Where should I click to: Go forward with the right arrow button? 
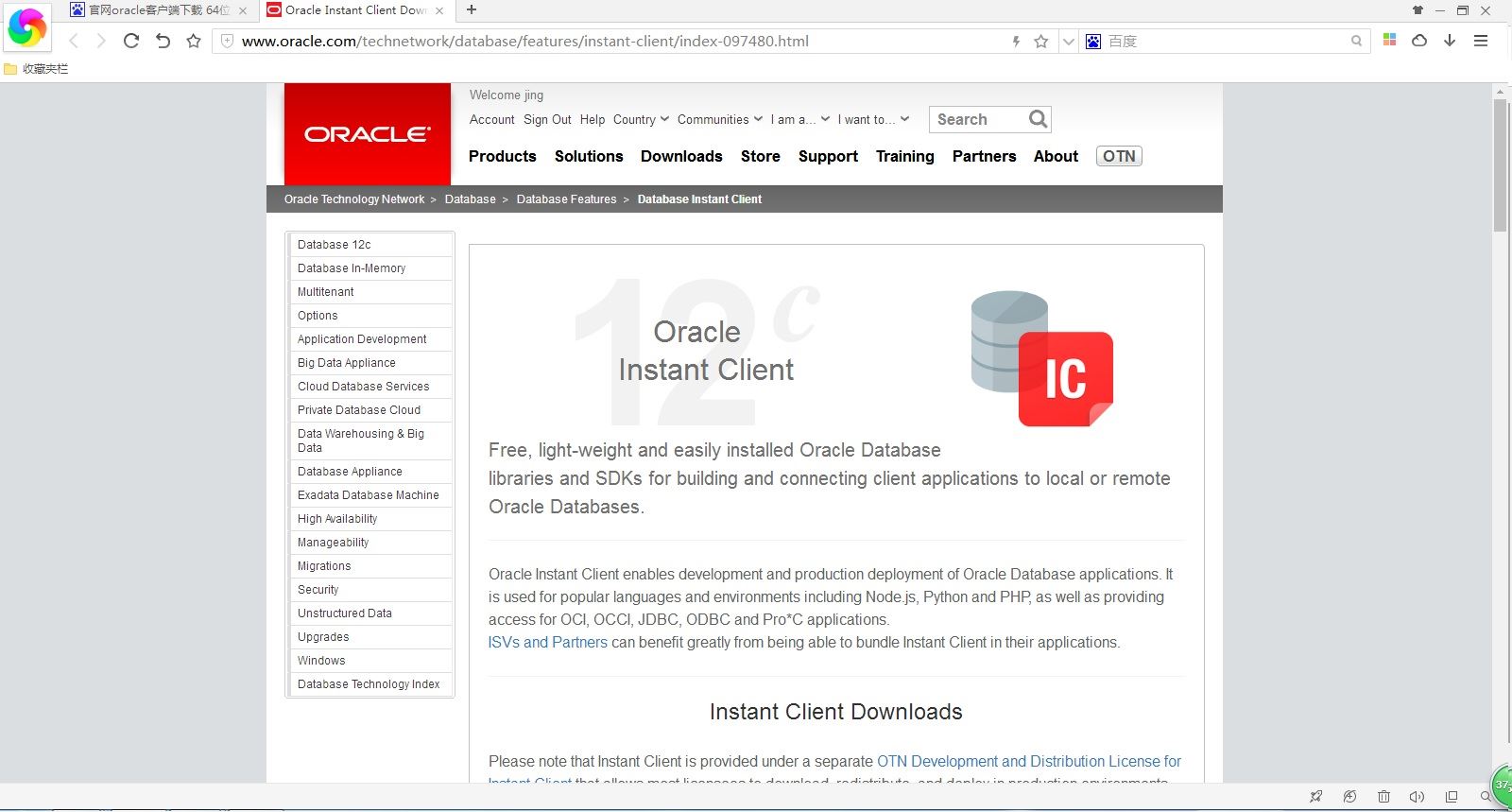[x=101, y=41]
